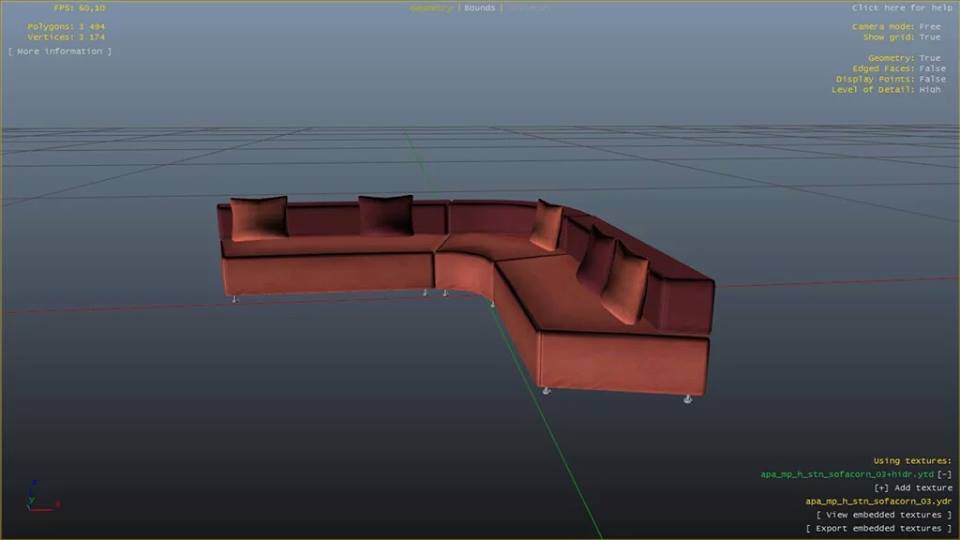Click the apa_mp_h_stn_sofacorn_03.ydr model name

(879, 501)
